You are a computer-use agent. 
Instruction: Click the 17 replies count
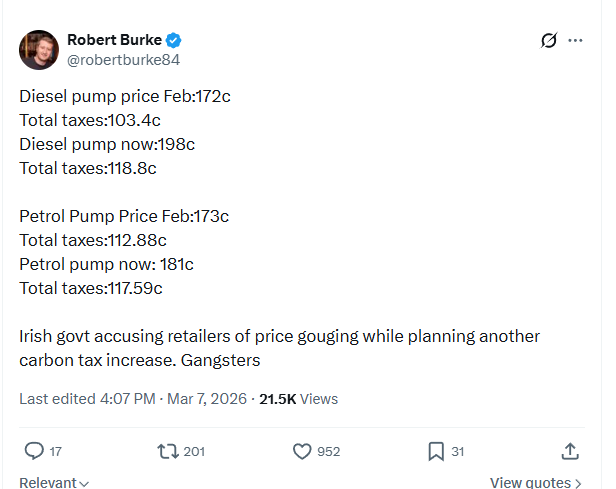[56, 452]
